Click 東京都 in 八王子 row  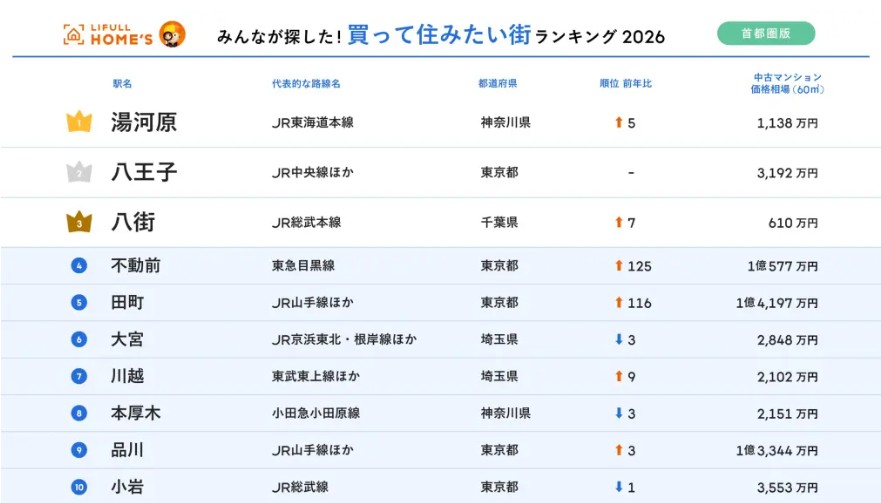[x=499, y=173]
